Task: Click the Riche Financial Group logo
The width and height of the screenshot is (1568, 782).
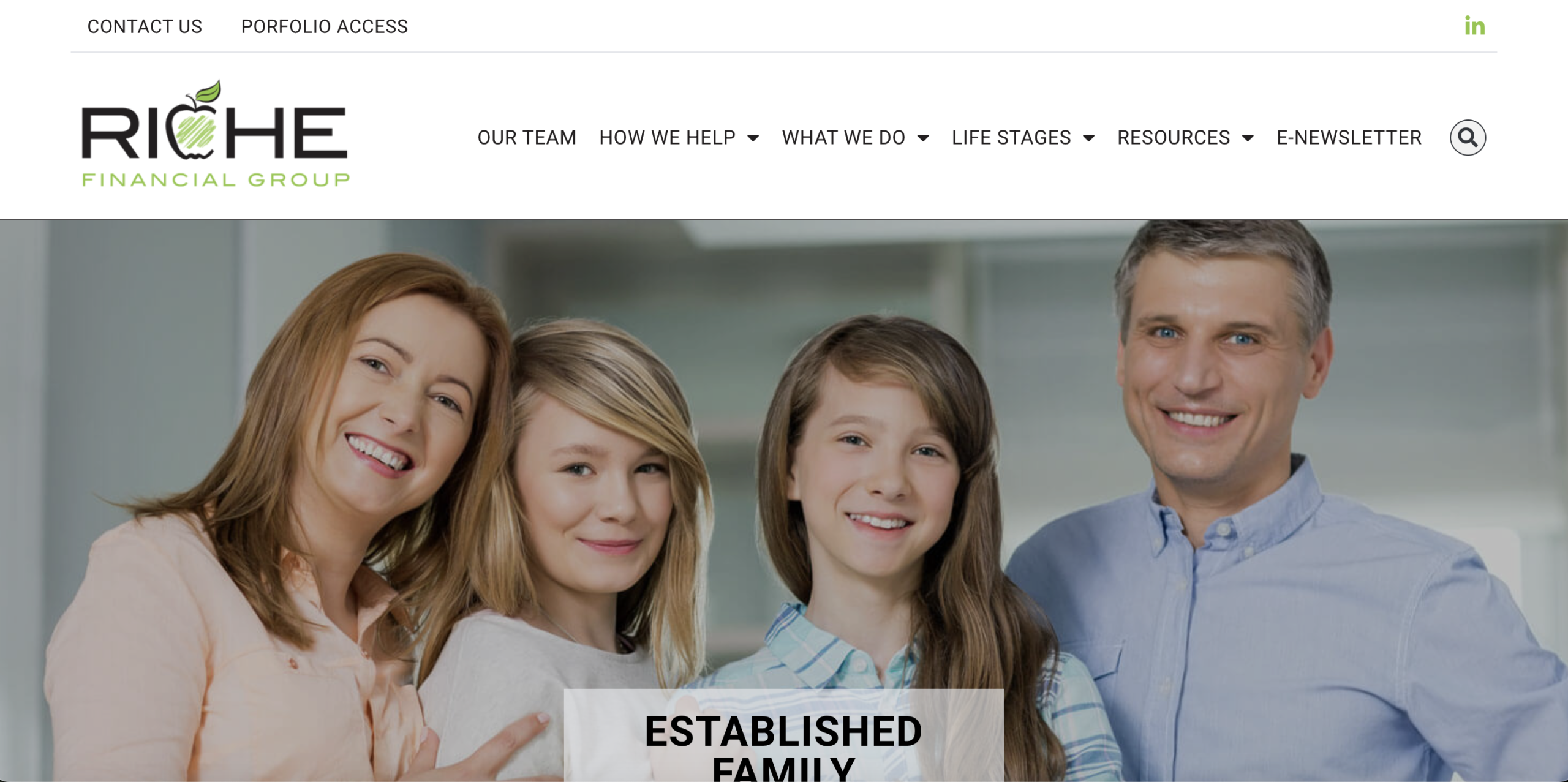Action: pyautogui.click(x=216, y=133)
